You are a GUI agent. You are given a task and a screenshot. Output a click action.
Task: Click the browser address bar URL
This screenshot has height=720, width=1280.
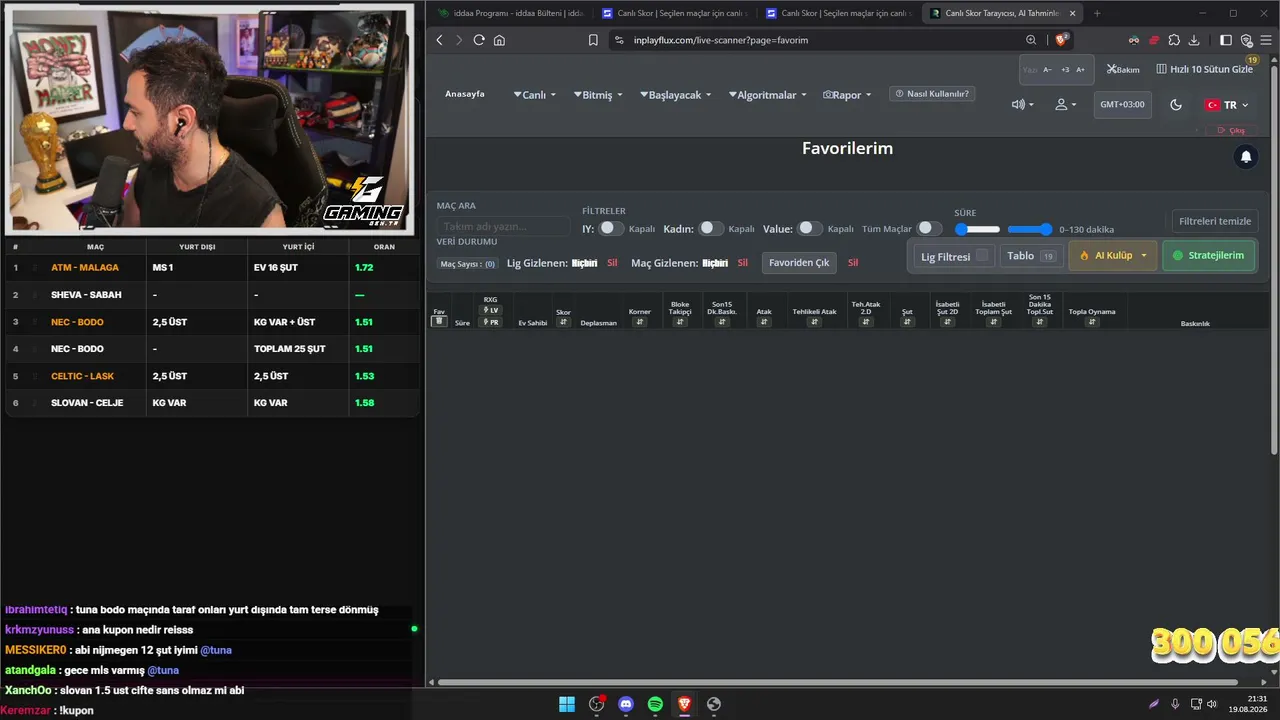click(720, 40)
